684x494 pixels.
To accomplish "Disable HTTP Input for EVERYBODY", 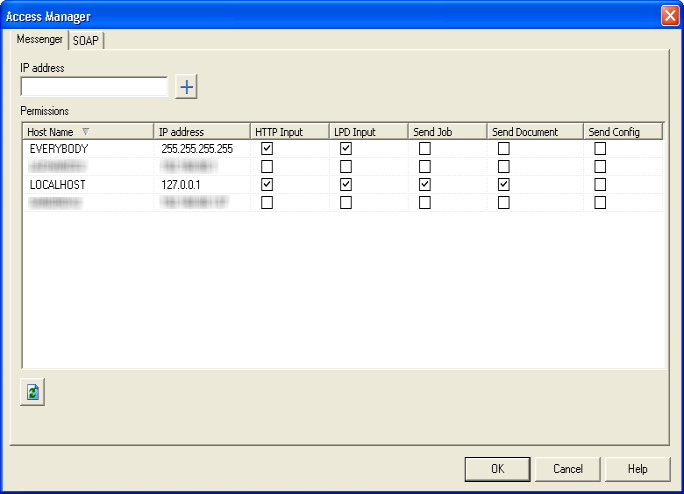I will [x=267, y=149].
